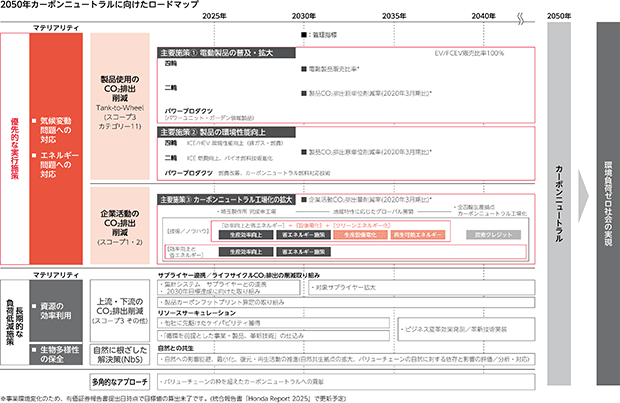Click the '自然に根ざした解決策(NbS)' box
The image size is (620, 403).
click(120, 354)
